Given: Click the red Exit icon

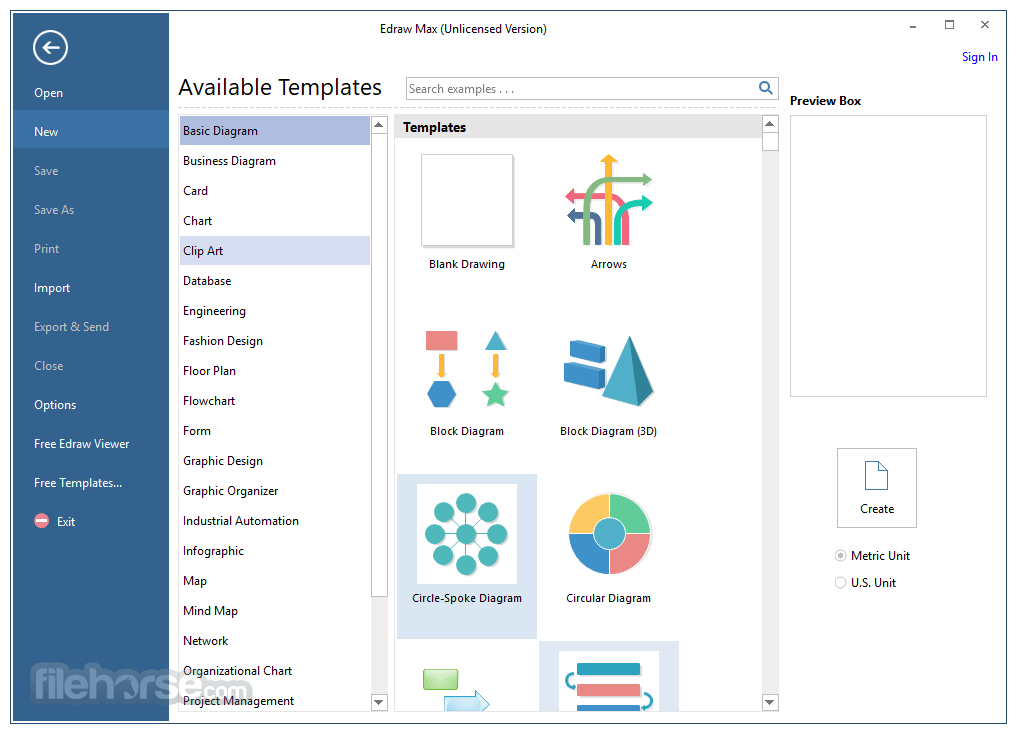Looking at the screenshot, I should pyautogui.click(x=42, y=521).
